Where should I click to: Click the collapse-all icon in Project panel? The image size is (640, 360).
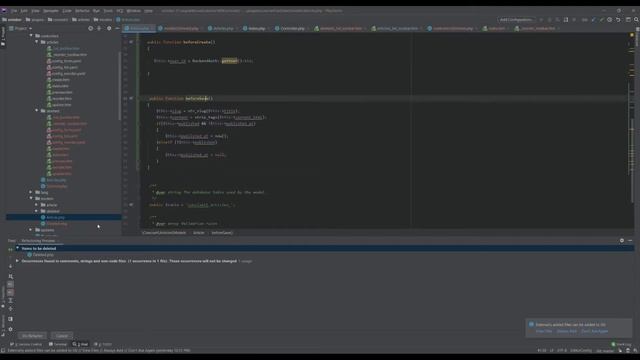pos(99,29)
